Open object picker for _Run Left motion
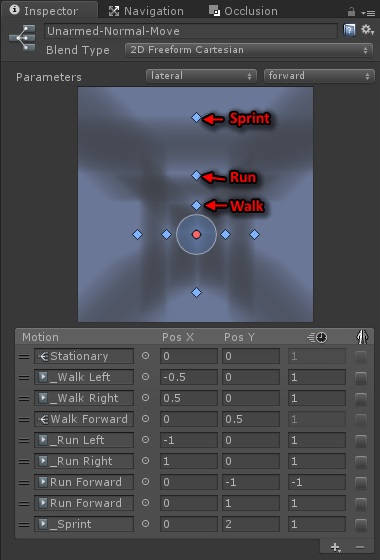 (x=145, y=440)
